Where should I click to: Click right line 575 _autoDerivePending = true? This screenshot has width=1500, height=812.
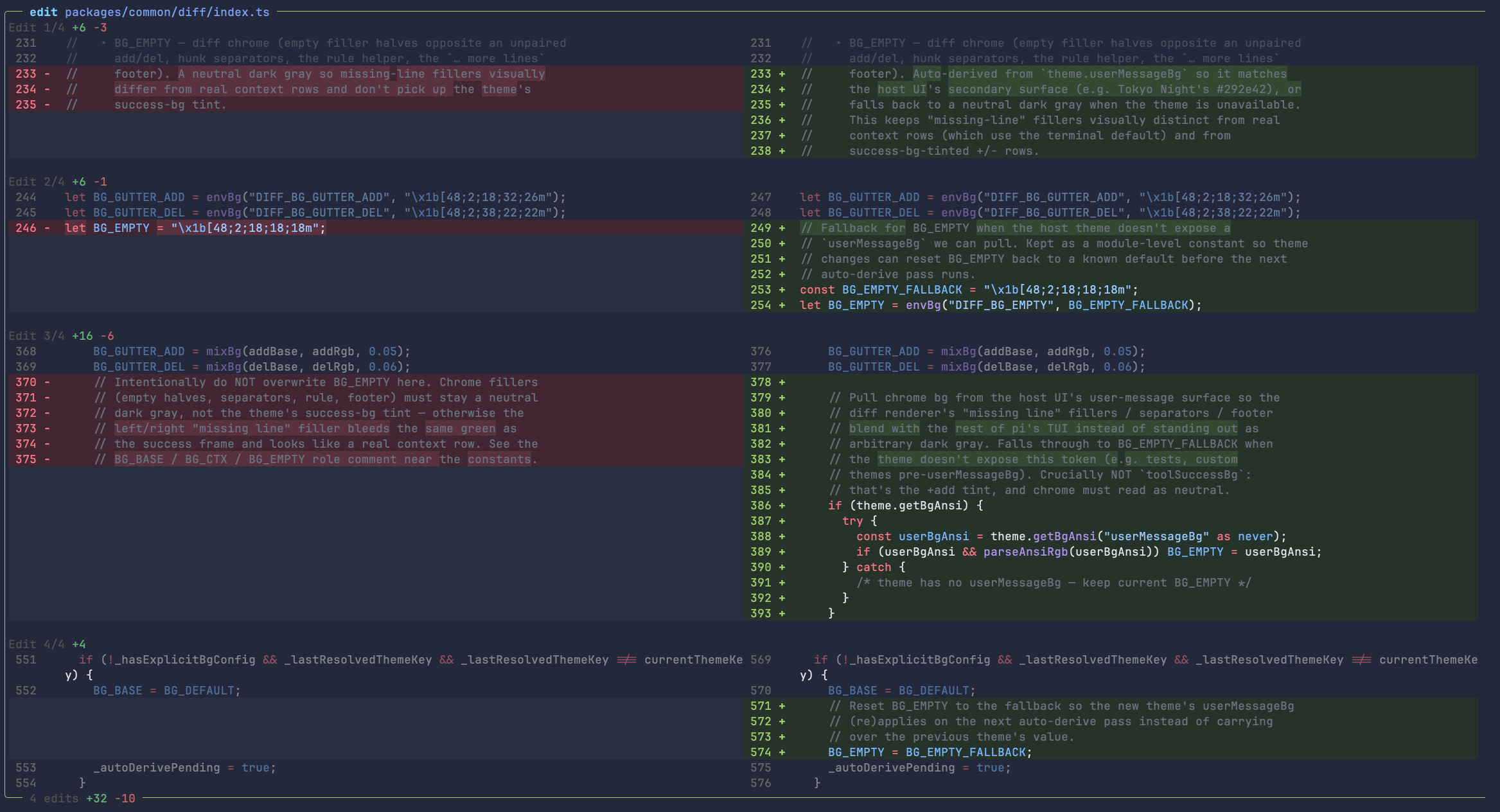coord(919,768)
